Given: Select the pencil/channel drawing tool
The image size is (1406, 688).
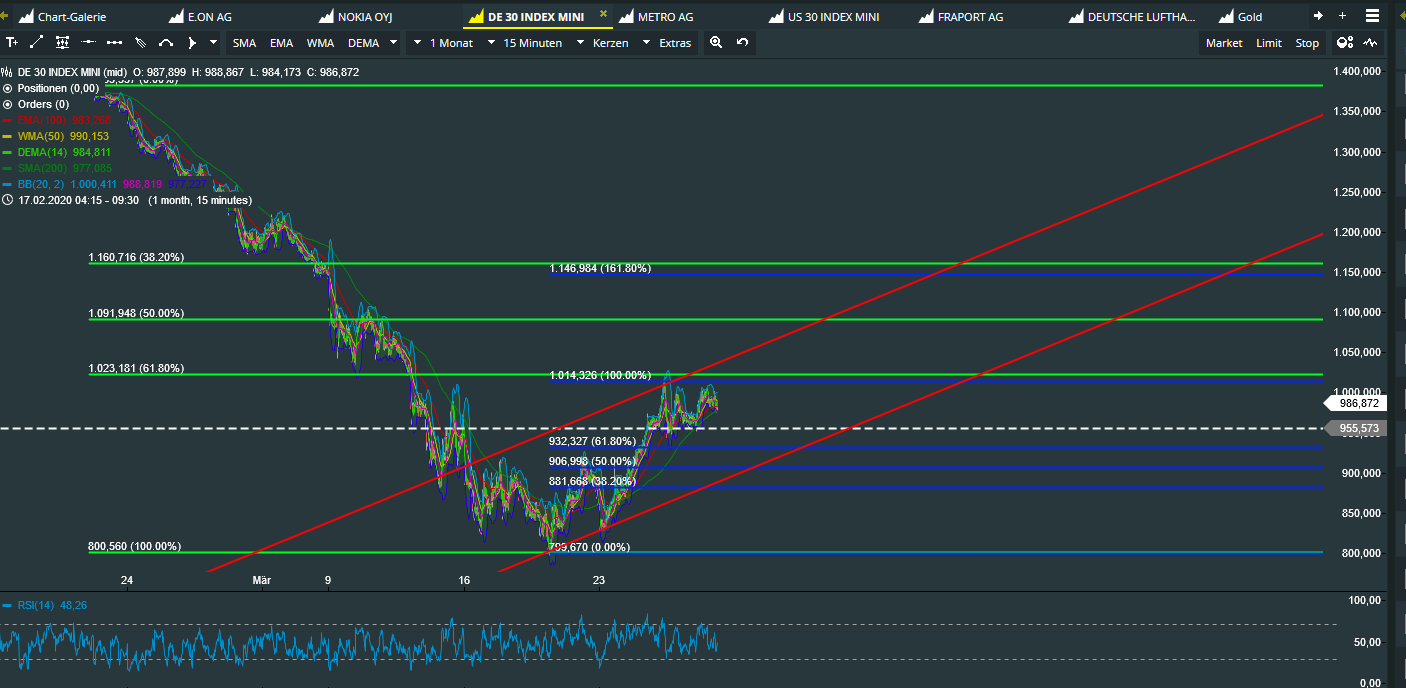Looking at the screenshot, I should (x=140, y=42).
